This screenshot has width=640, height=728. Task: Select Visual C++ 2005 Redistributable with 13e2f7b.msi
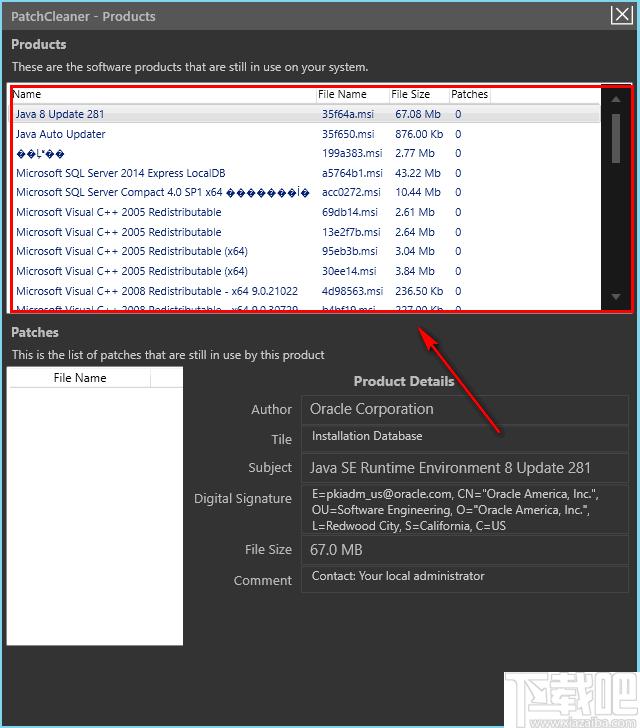coord(305,232)
